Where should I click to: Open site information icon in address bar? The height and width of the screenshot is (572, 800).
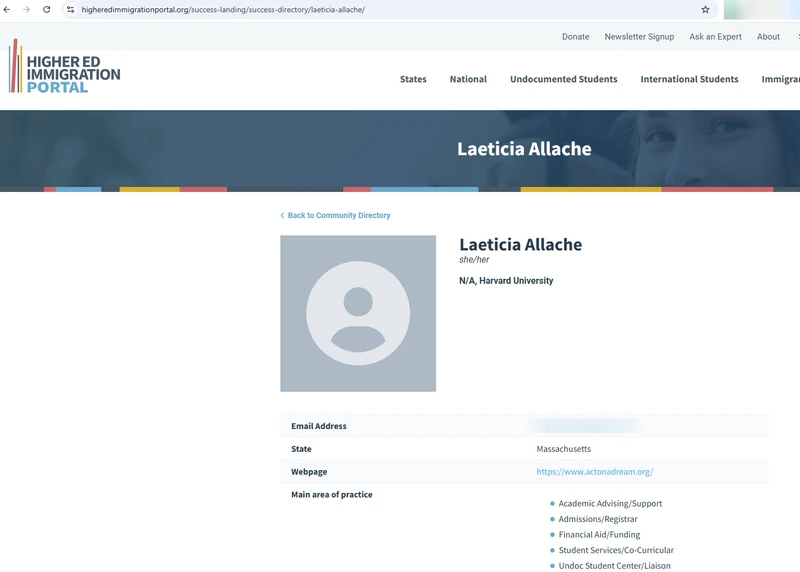70,10
